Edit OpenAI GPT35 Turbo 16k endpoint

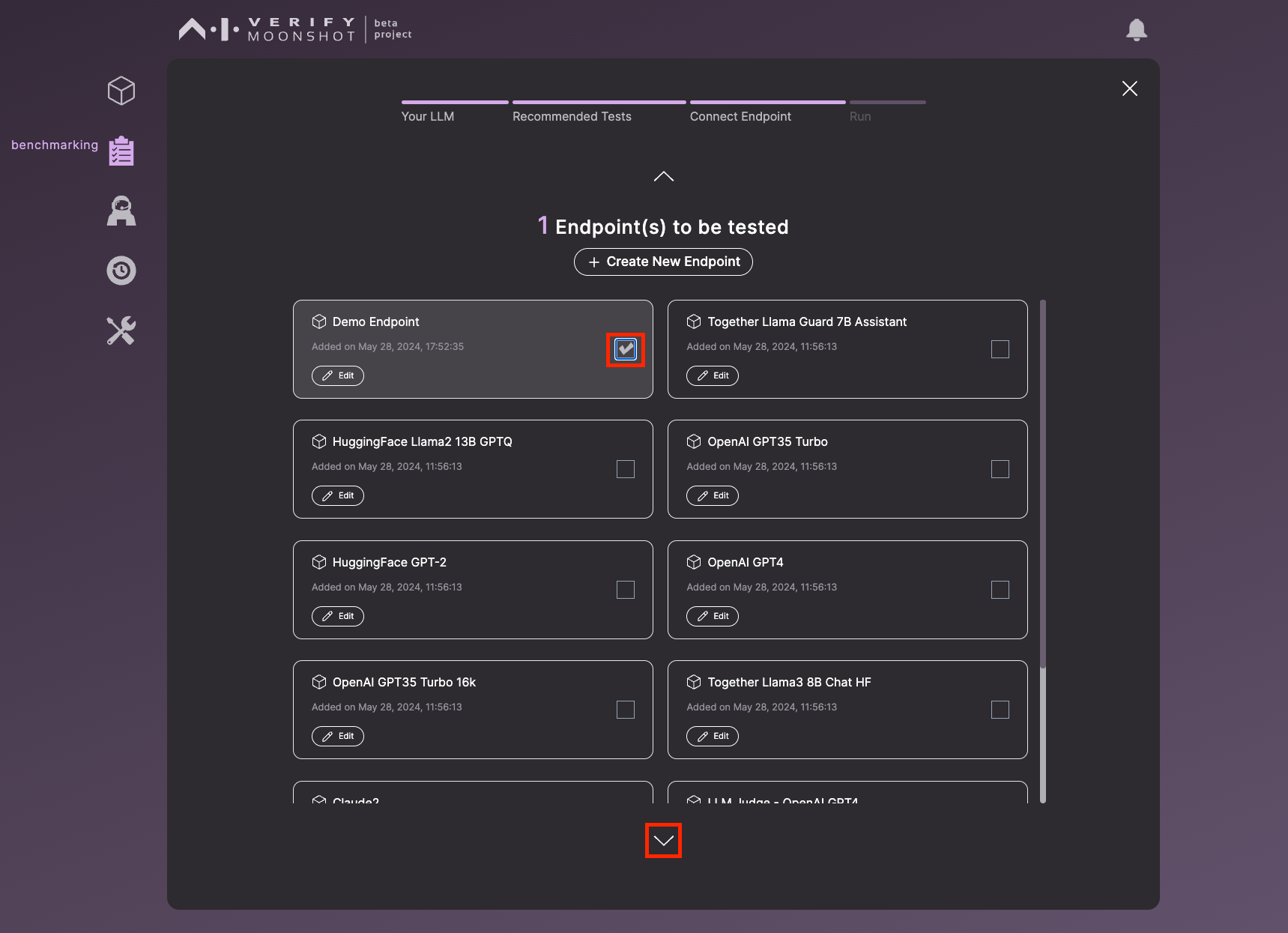tap(338, 736)
